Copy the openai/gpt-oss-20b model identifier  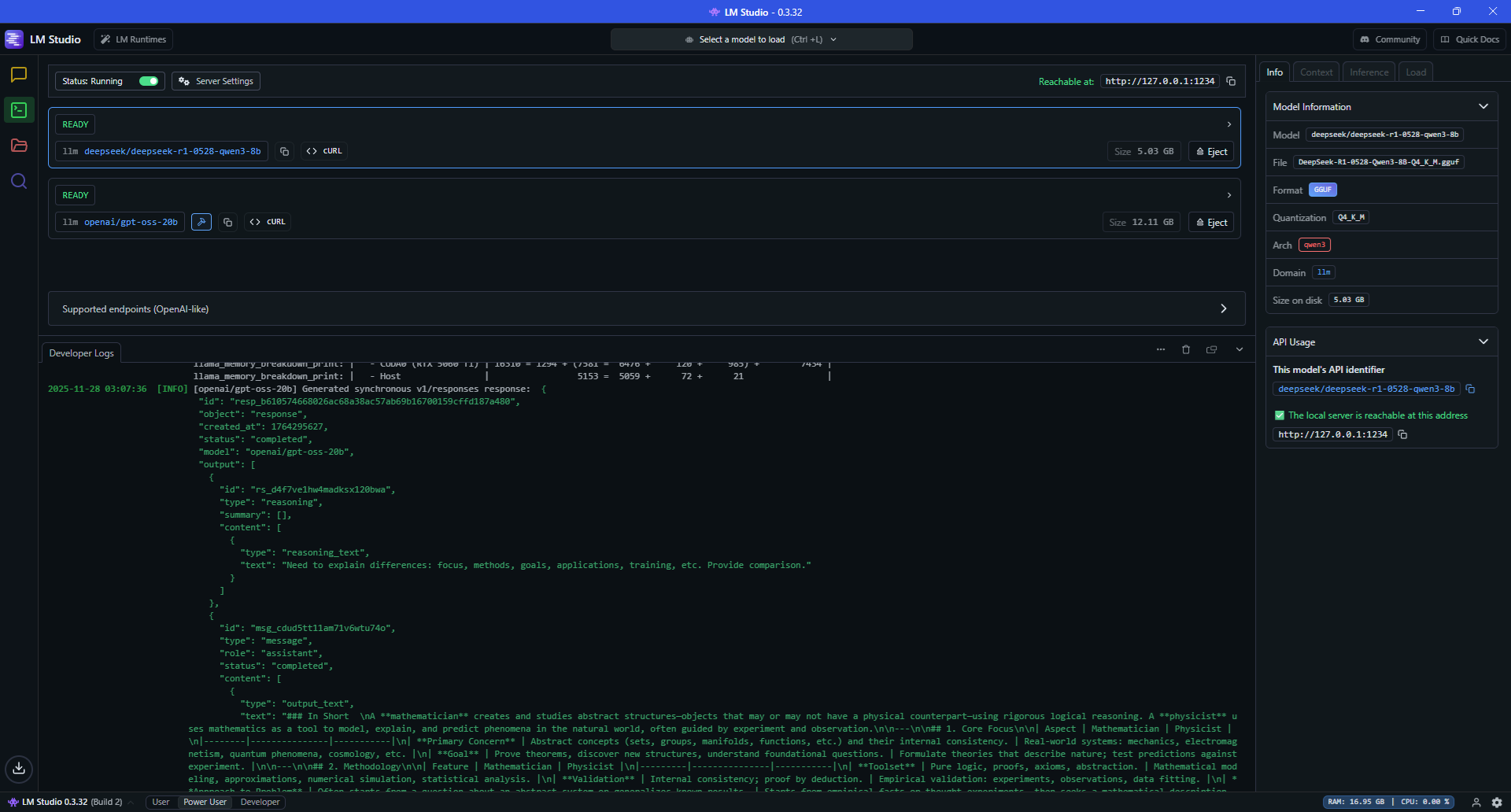(x=227, y=222)
